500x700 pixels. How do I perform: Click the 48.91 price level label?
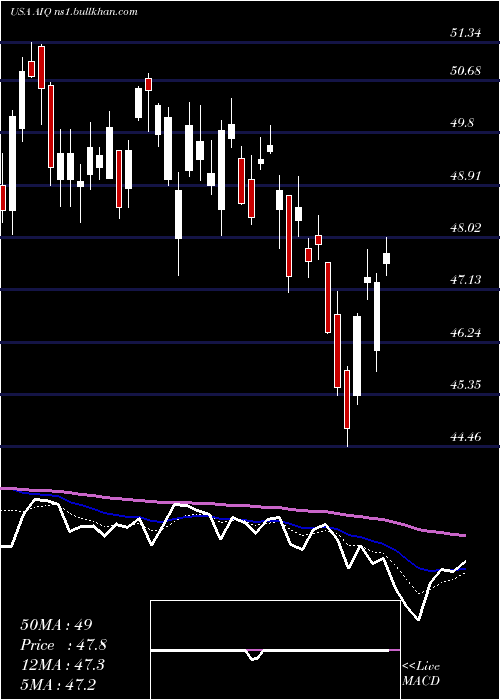[x=466, y=176]
